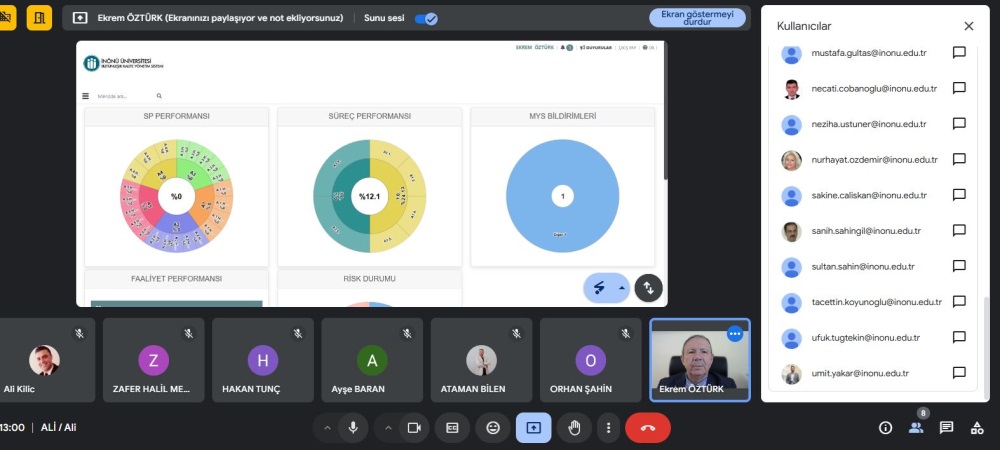Click the red leave call button
The width and height of the screenshot is (1000, 450).
pyautogui.click(x=647, y=427)
